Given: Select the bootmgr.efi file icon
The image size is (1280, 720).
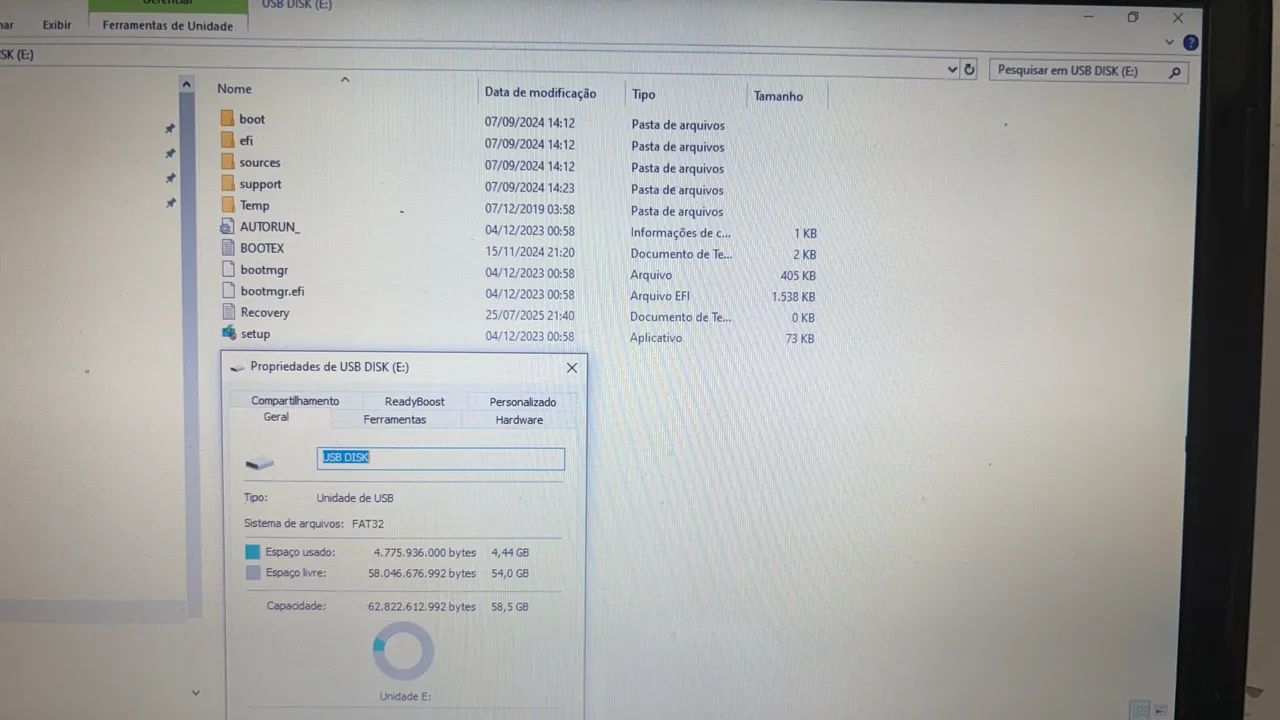Looking at the screenshot, I should [227, 291].
